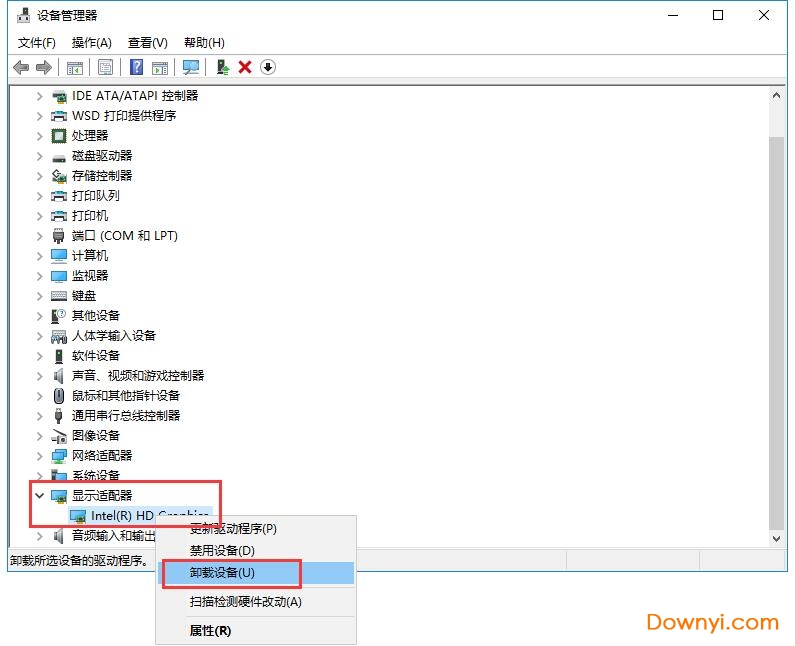Viewport: 795px width, 646px height.
Task: Click the update driver toolbar icon
Action: (223, 67)
